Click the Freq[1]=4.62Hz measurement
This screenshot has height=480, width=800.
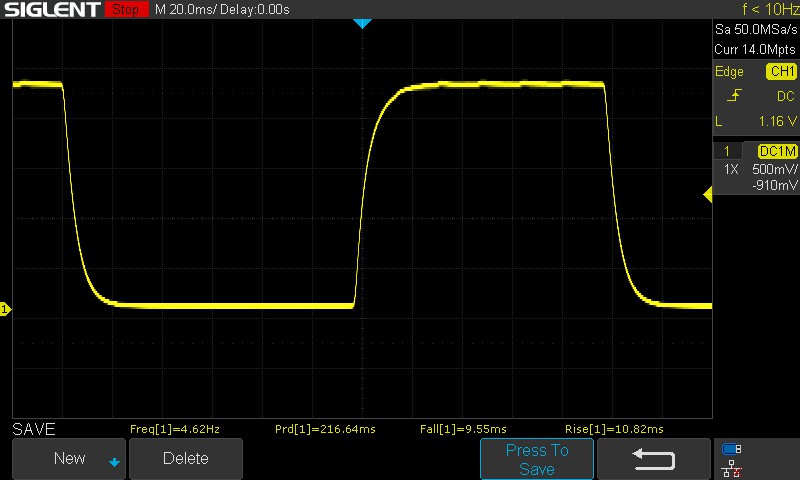[174, 429]
